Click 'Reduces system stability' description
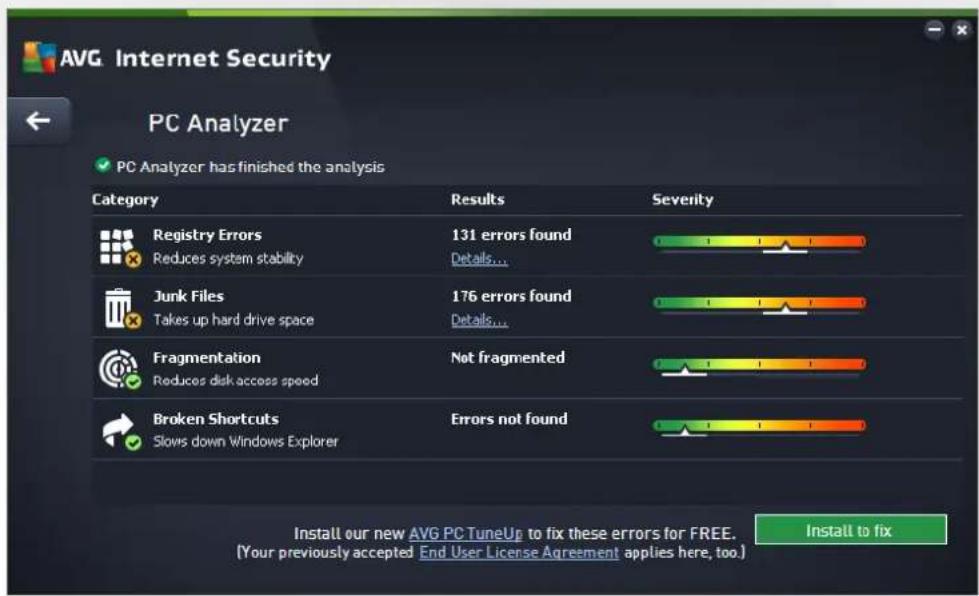979x596 pixels. point(228,258)
